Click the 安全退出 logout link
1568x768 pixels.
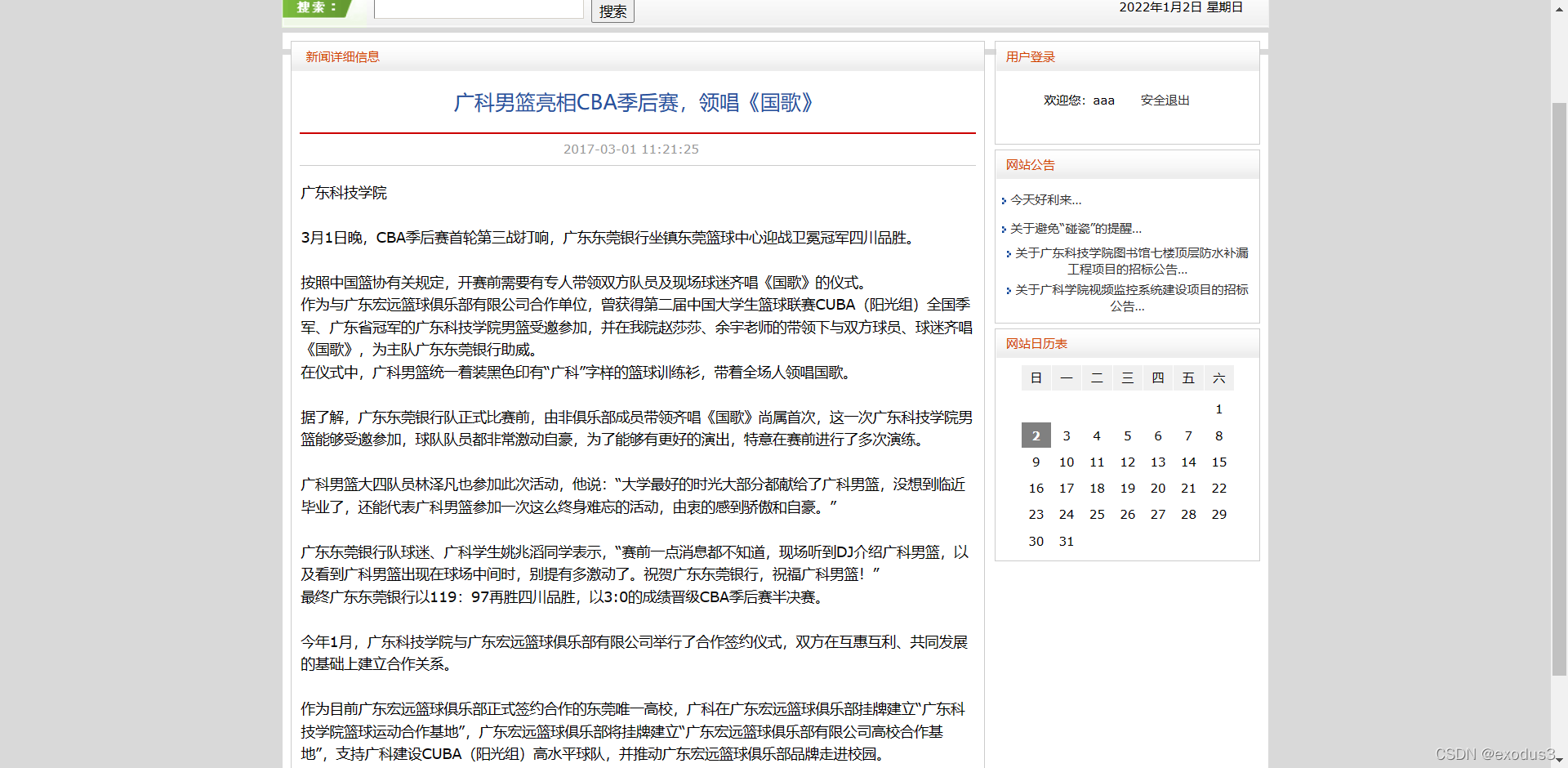(1165, 100)
